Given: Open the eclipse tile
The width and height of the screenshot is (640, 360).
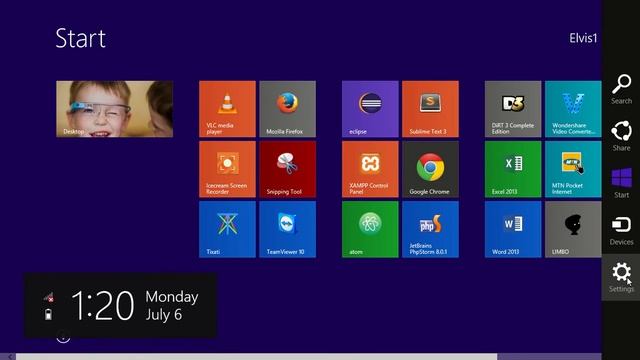Looking at the screenshot, I should pyautogui.click(x=370, y=109).
